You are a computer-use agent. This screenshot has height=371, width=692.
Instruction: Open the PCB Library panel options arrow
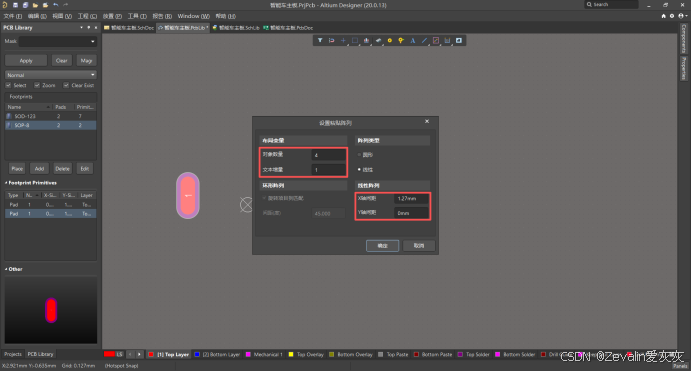81,27
